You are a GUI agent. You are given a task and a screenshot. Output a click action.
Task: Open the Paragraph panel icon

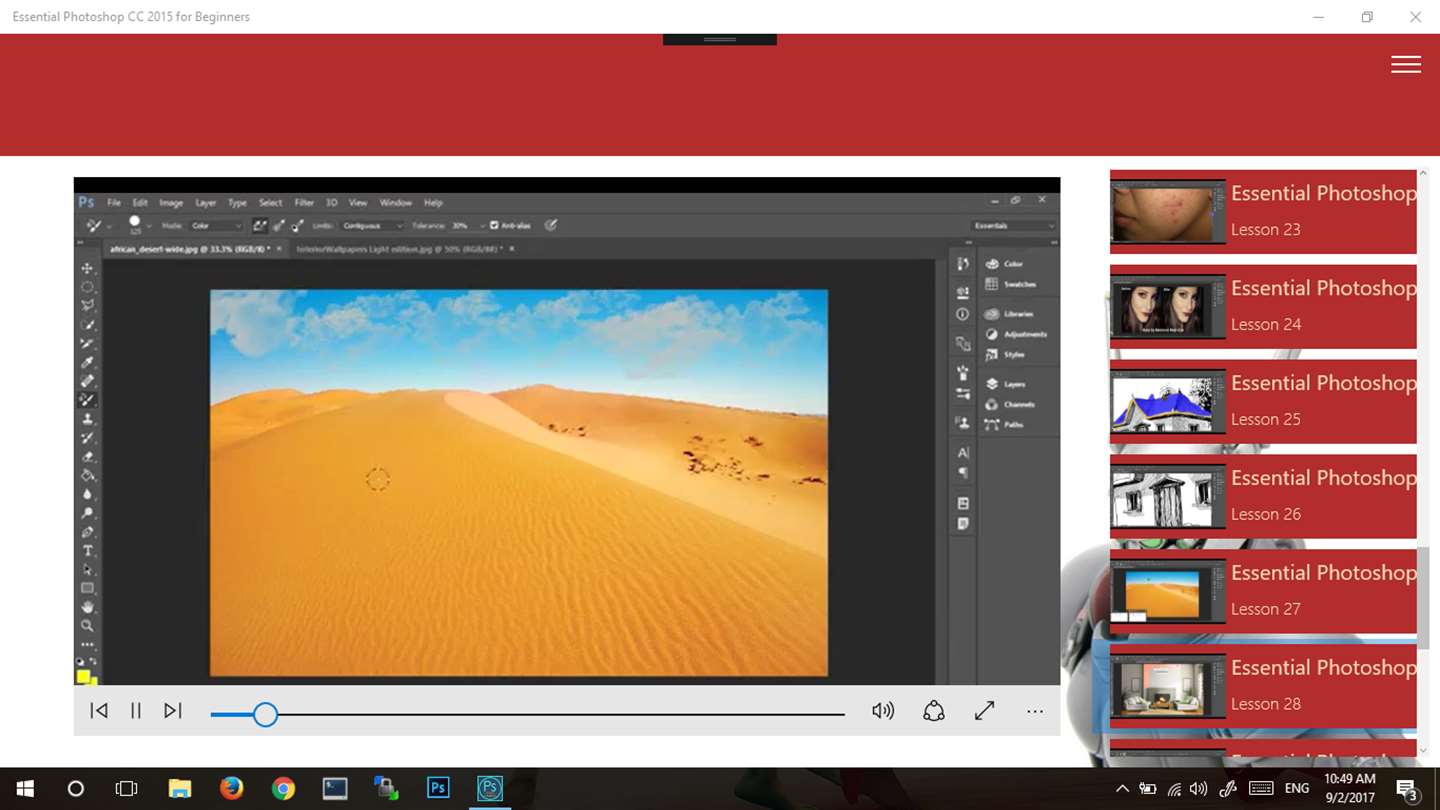[x=963, y=473]
